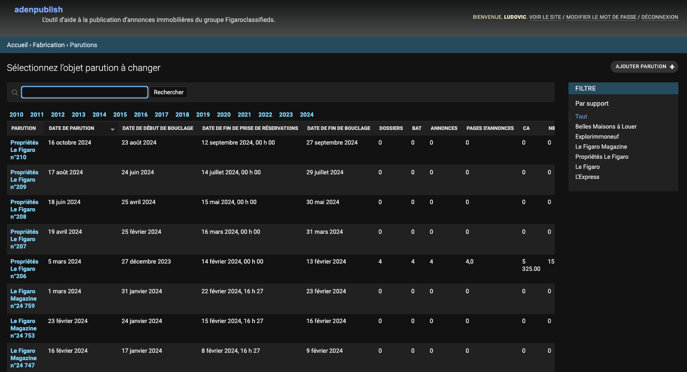Go to Accueil in breadcrumb
This screenshot has height=372, width=687.
pyautogui.click(x=17, y=45)
